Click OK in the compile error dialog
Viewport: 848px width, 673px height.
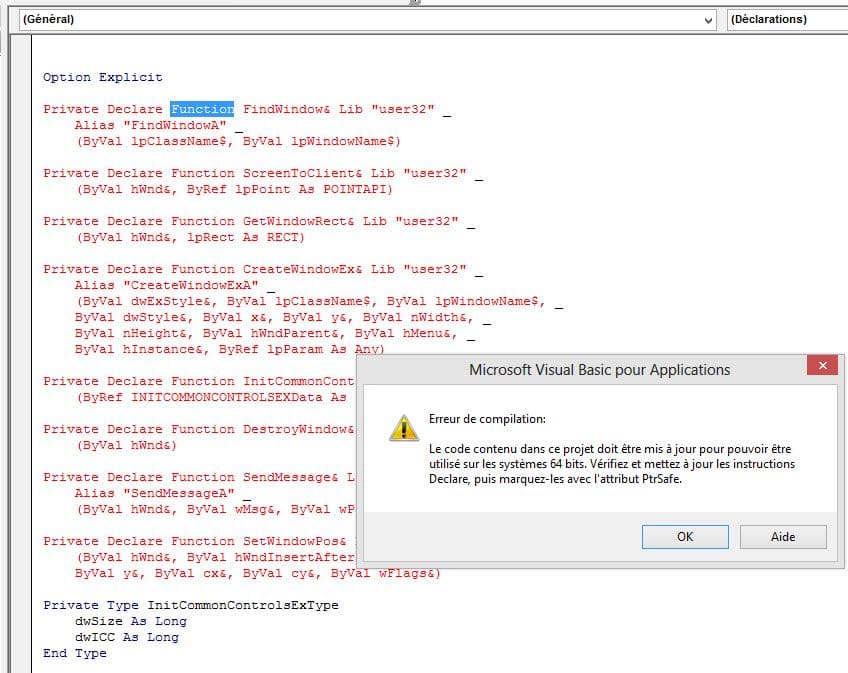point(685,537)
